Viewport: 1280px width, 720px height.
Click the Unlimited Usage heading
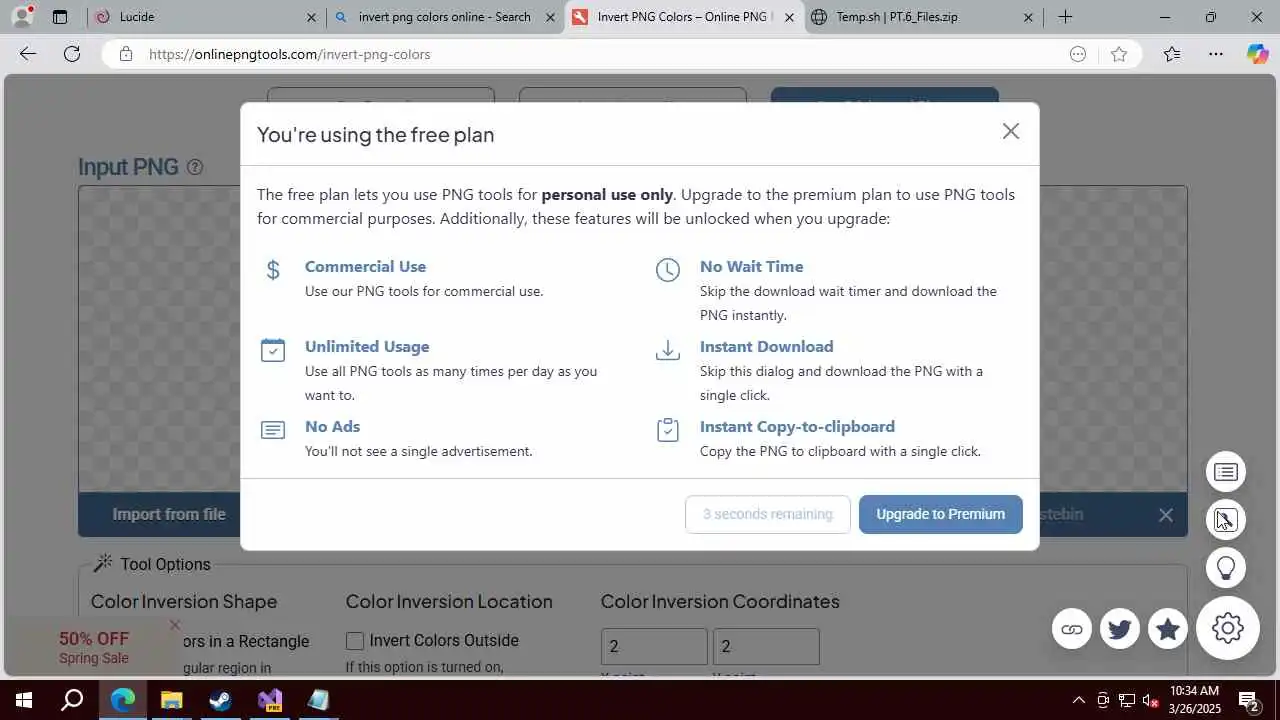[367, 346]
